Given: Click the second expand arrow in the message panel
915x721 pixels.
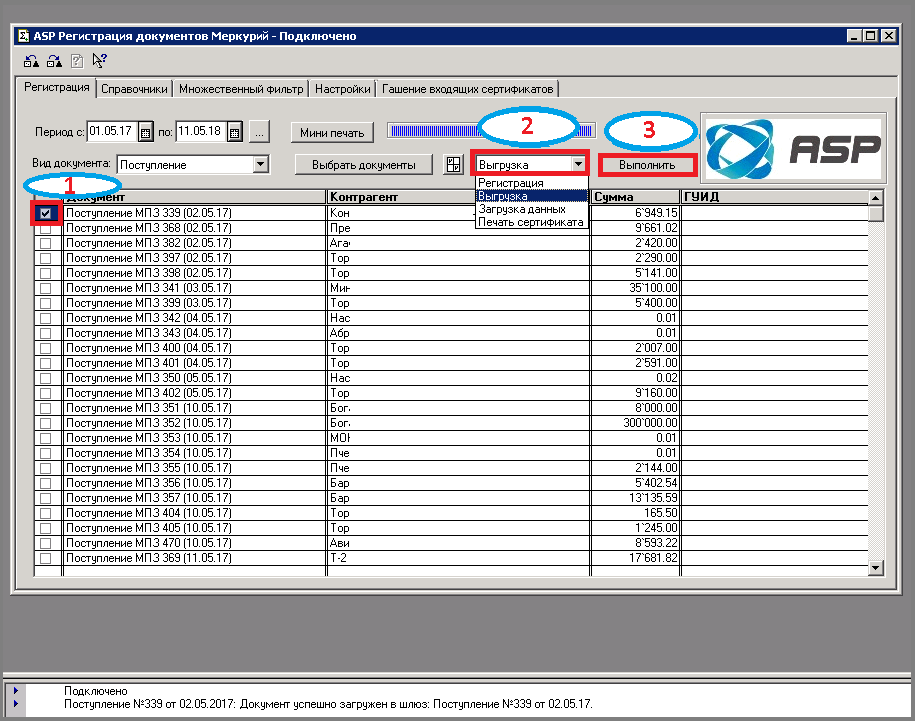Looking at the screenshot, I should coord(16,704).
